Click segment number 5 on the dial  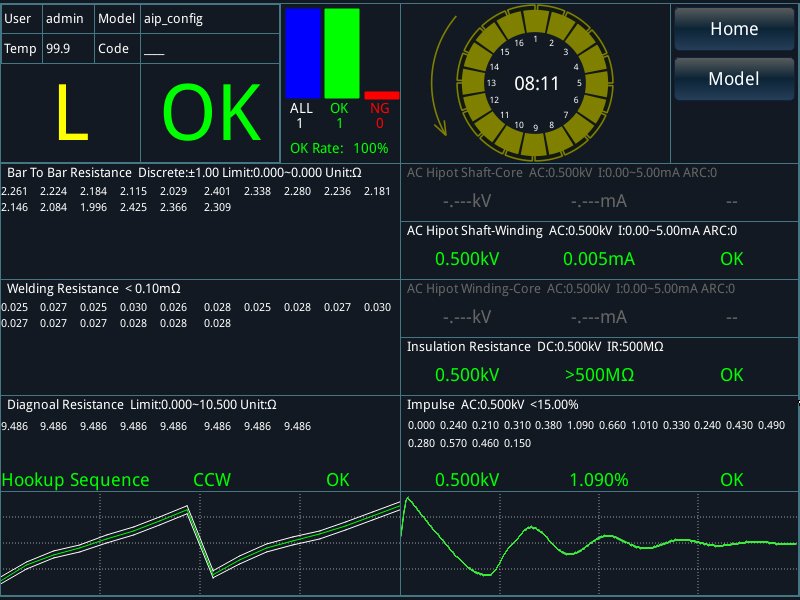(579, 83)
